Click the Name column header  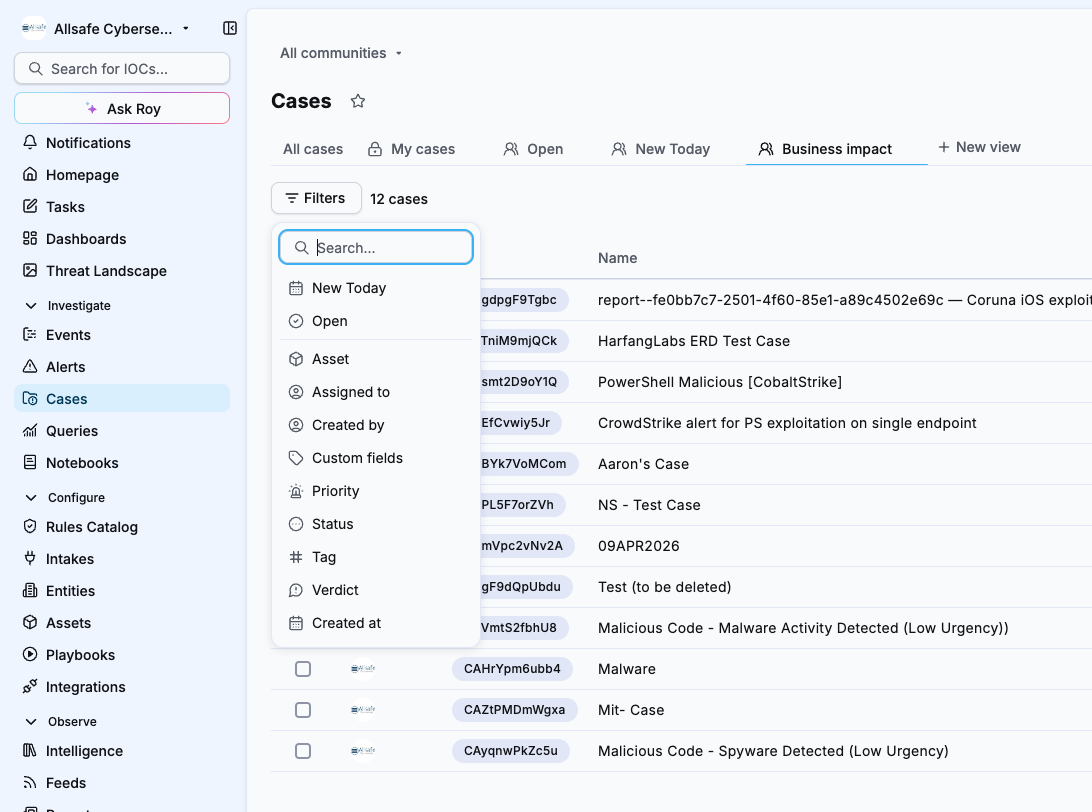618,258
